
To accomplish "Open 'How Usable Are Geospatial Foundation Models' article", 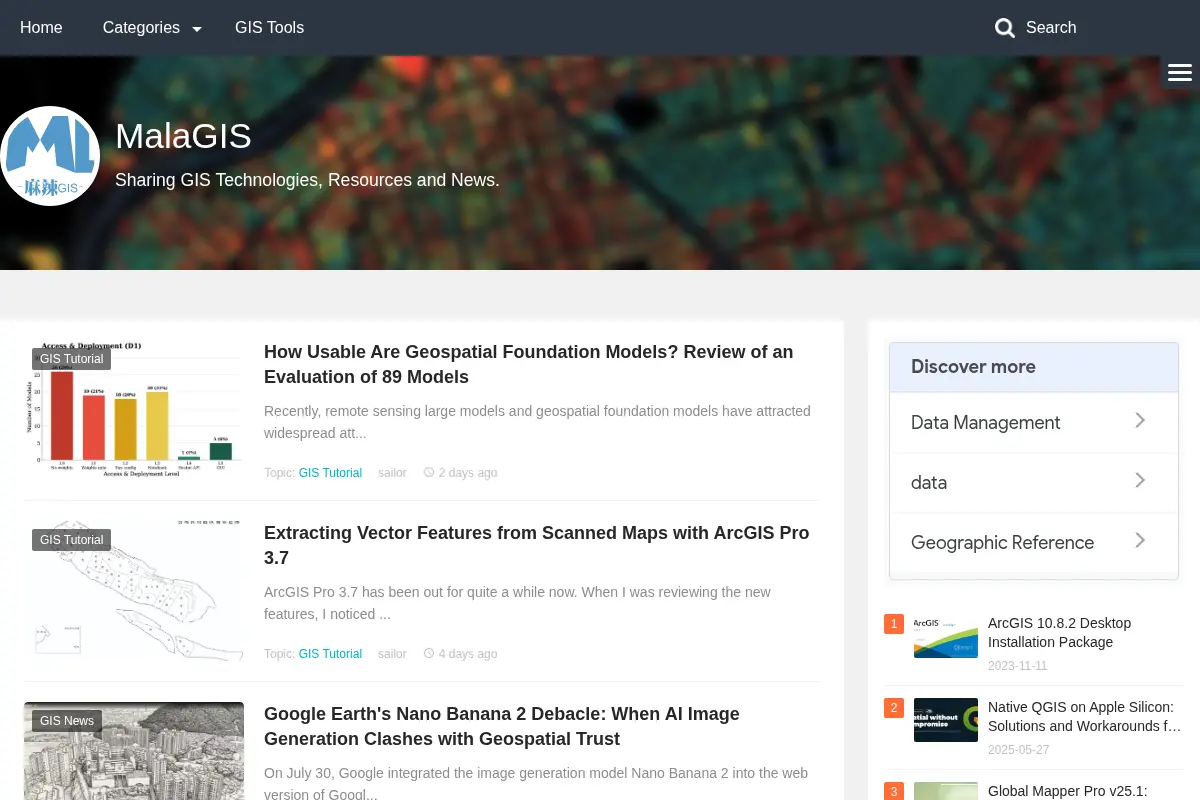I will (528, 364).
